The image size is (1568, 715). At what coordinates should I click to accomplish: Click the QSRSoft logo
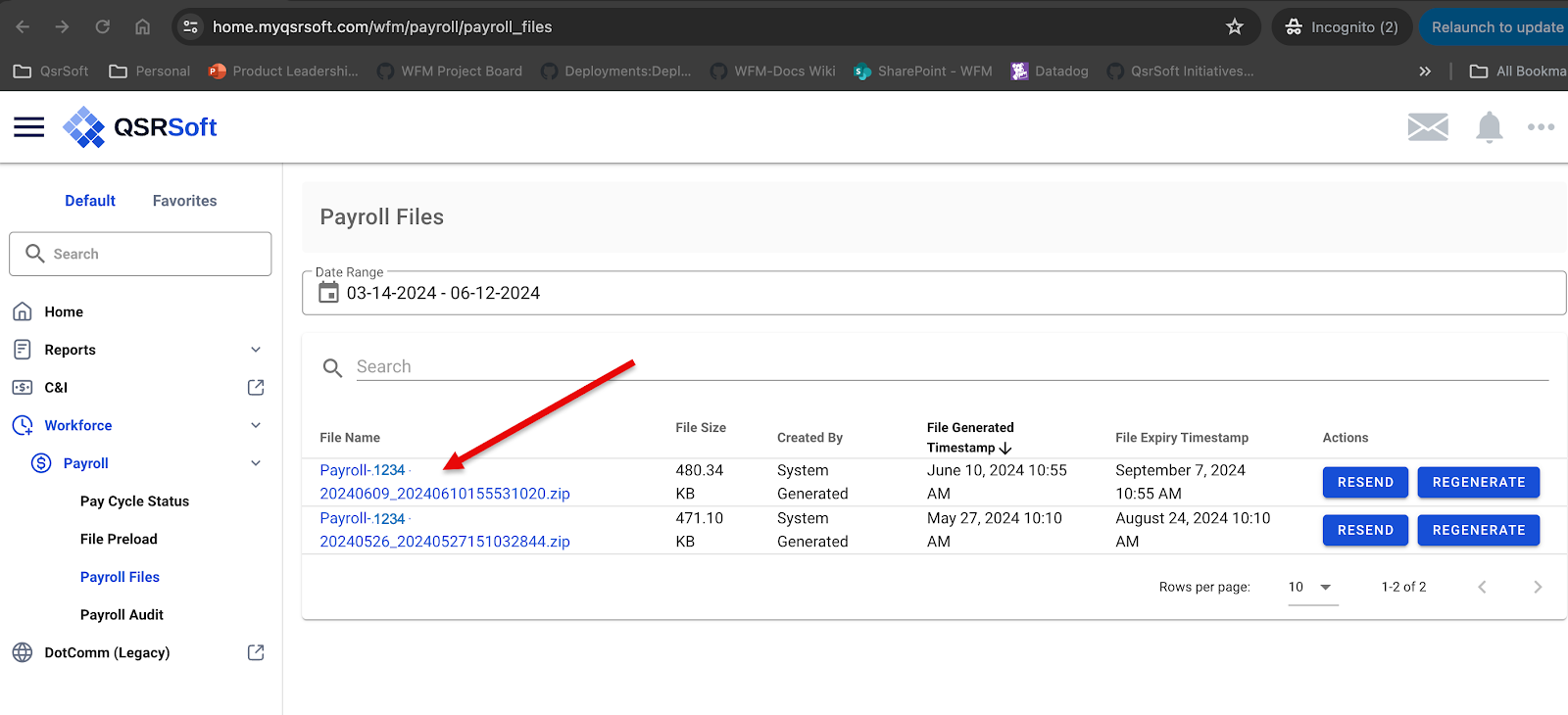coord(140,127)
